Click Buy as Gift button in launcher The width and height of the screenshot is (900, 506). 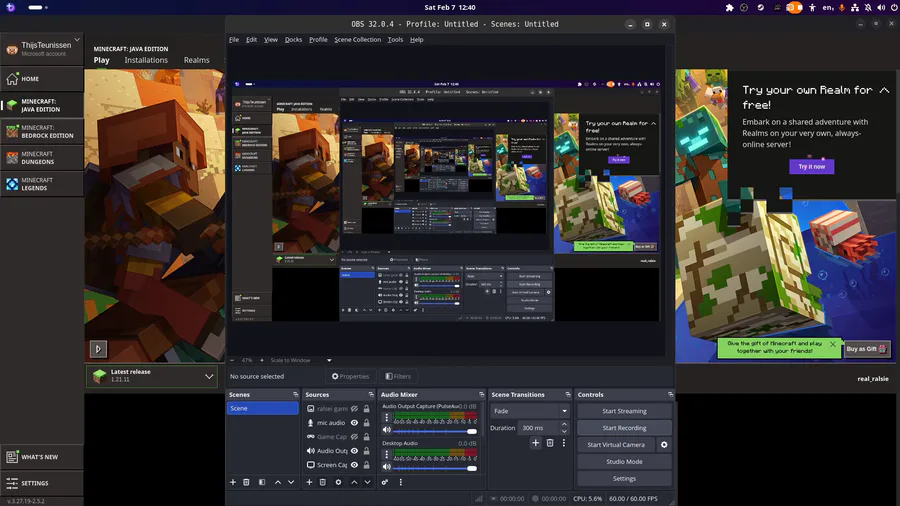point(867,349)
